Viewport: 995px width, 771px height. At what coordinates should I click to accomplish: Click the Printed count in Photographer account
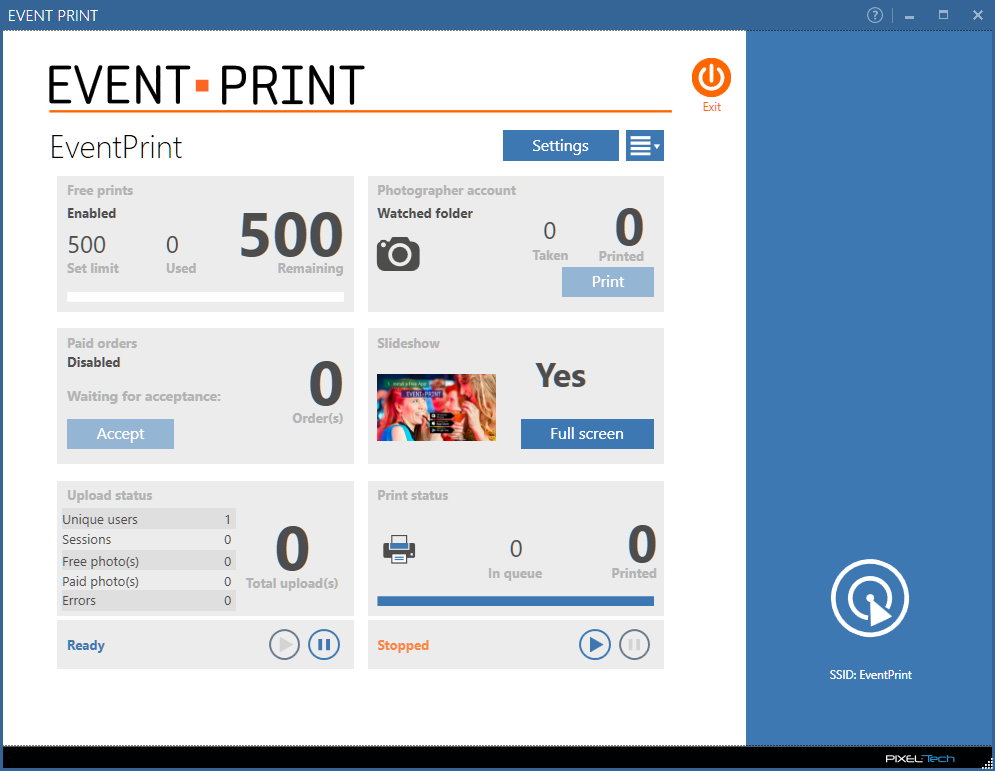[629, 227]
